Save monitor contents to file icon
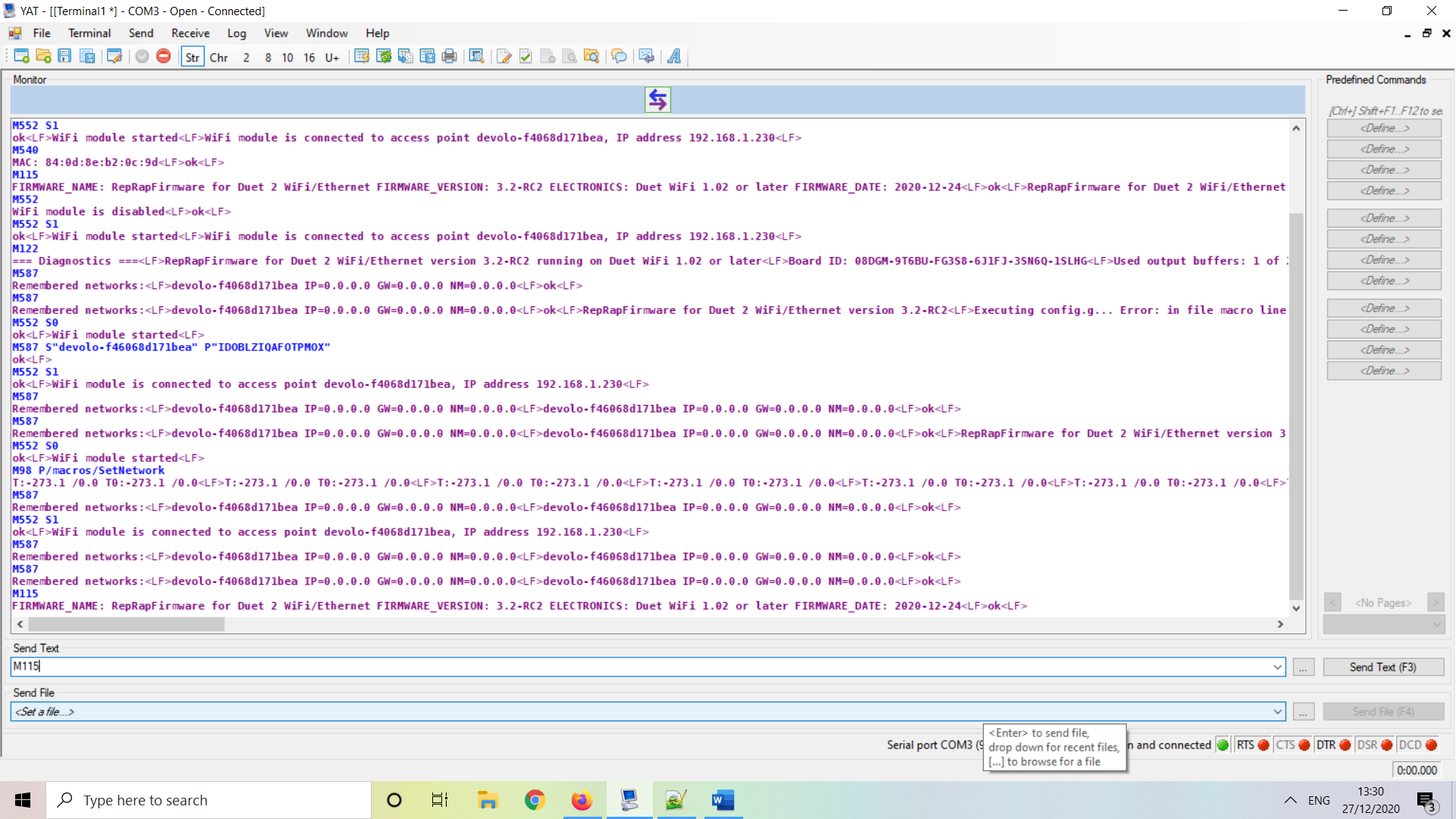This screenshot has width=1456, height=819. point(428,57)
